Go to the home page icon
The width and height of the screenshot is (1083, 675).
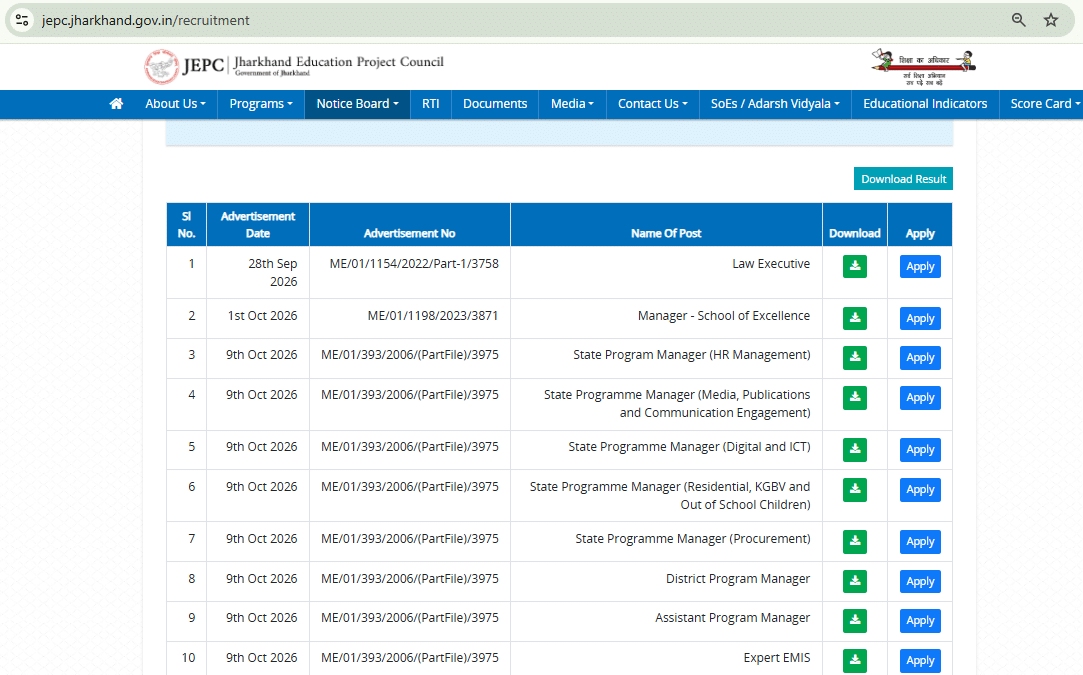tap(116, 104)
